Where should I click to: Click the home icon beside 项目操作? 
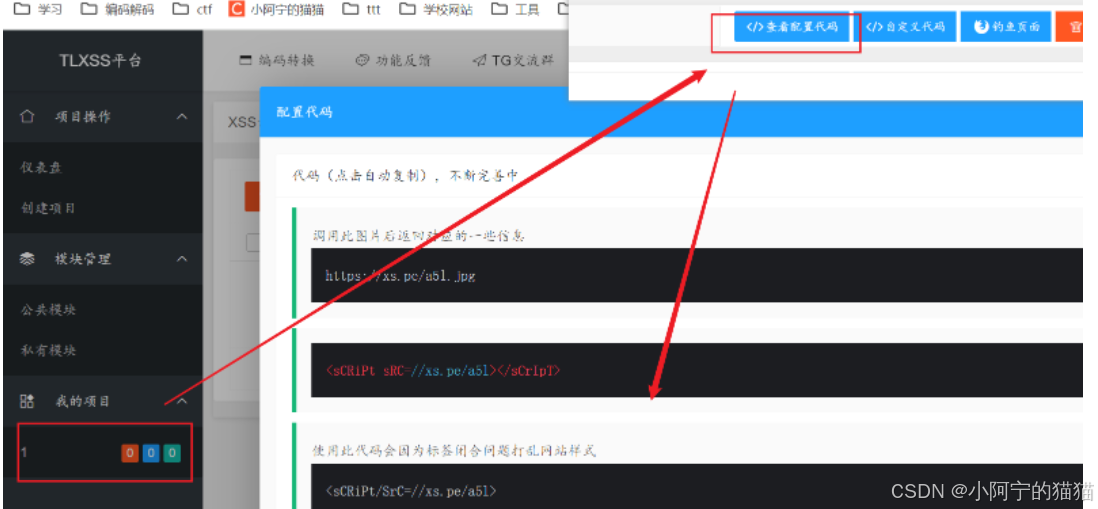point(27,117)
